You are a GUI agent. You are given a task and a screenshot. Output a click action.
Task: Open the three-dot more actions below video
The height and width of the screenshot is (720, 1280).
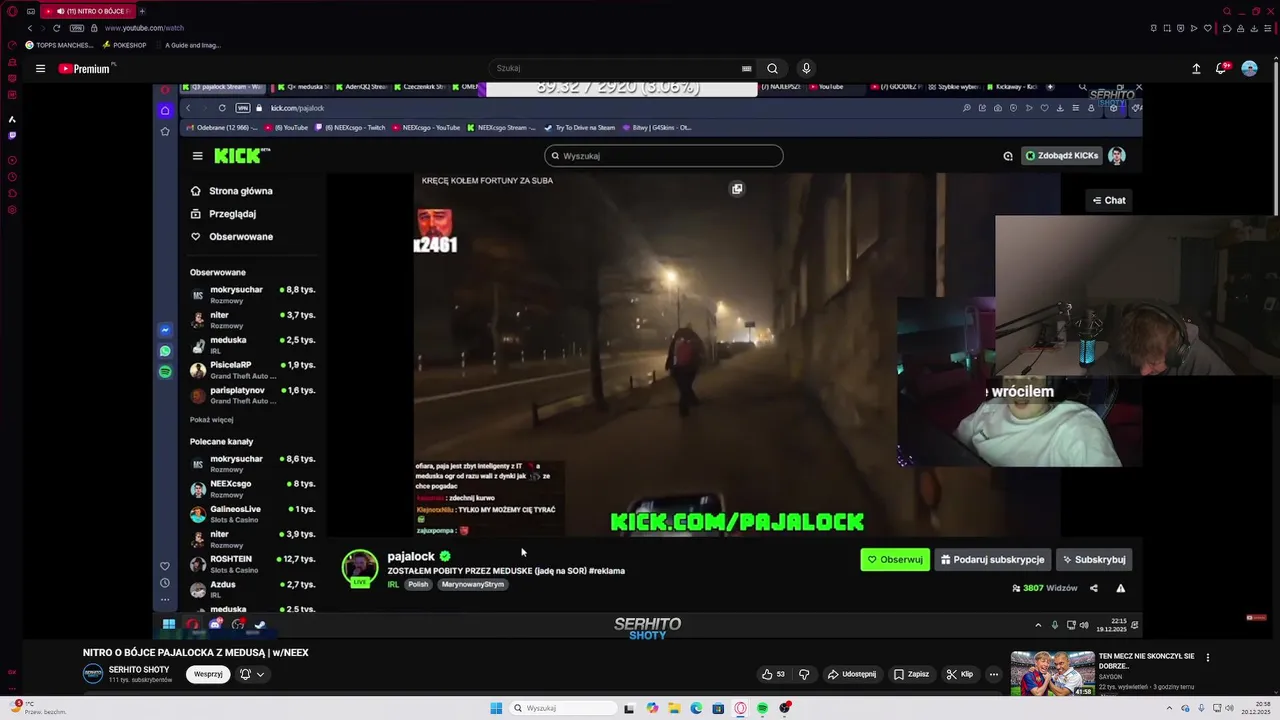pyautogui.click(x=994, y=674)
